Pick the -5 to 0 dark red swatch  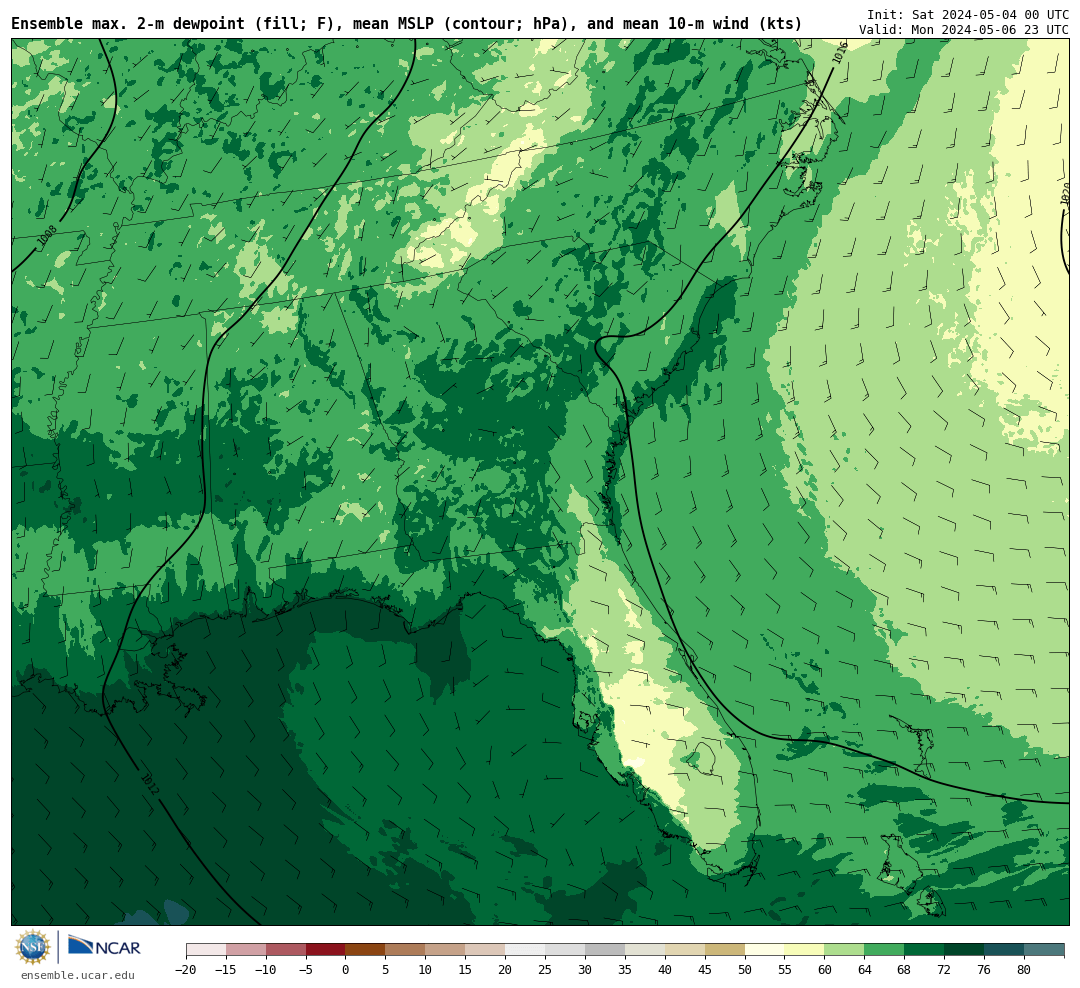[326, 950]
